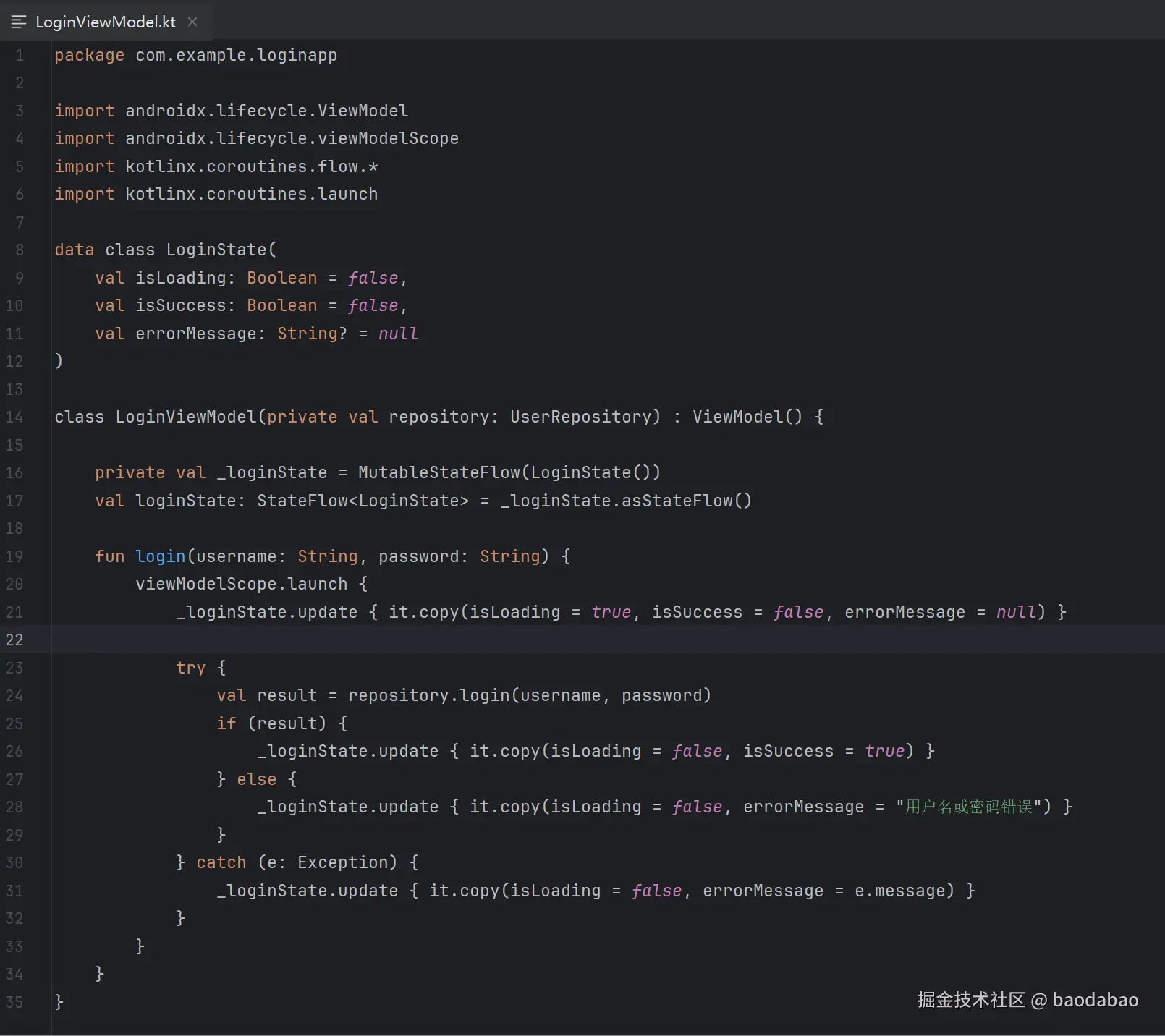The width and height of the screenshot is (1165, 1036).
Task: Click 'androidx.lifecycle.viewModelScope' in the import
Action: click(292, 138)
